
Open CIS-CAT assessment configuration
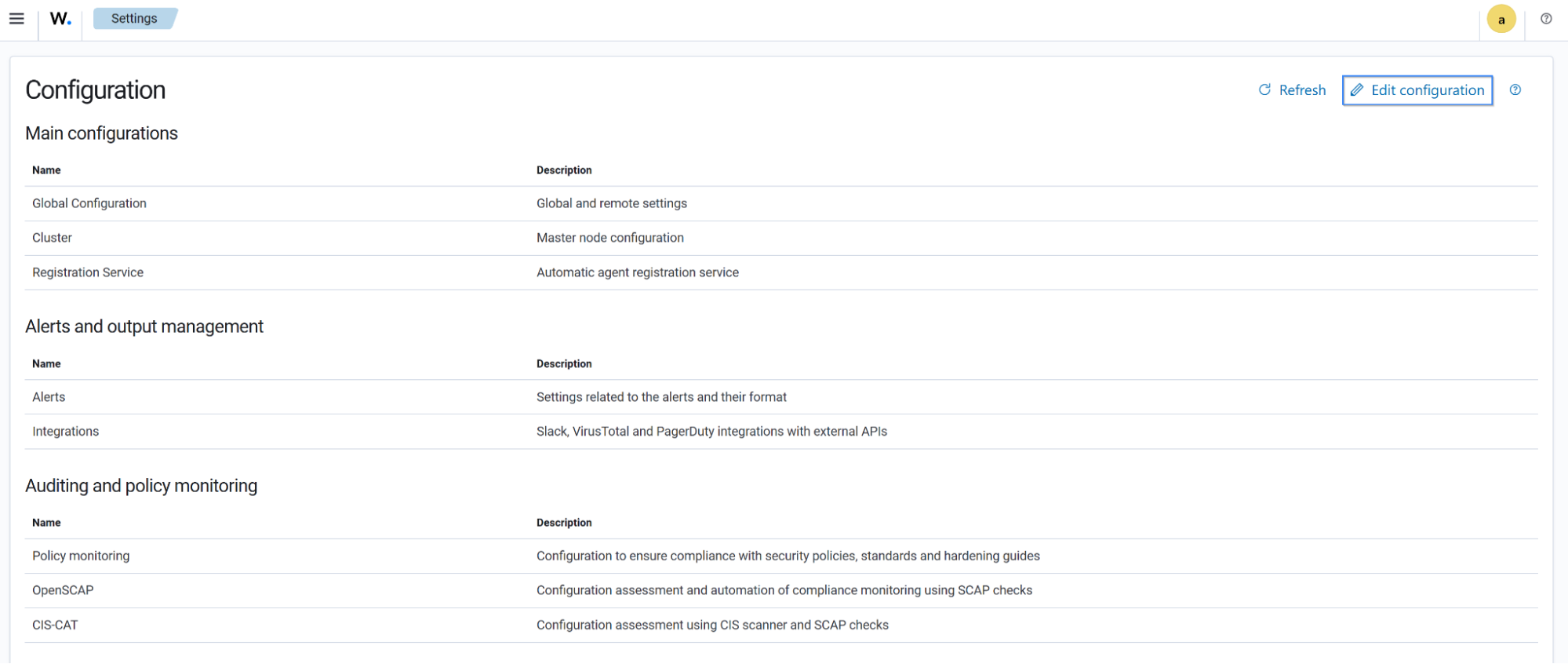54,624
